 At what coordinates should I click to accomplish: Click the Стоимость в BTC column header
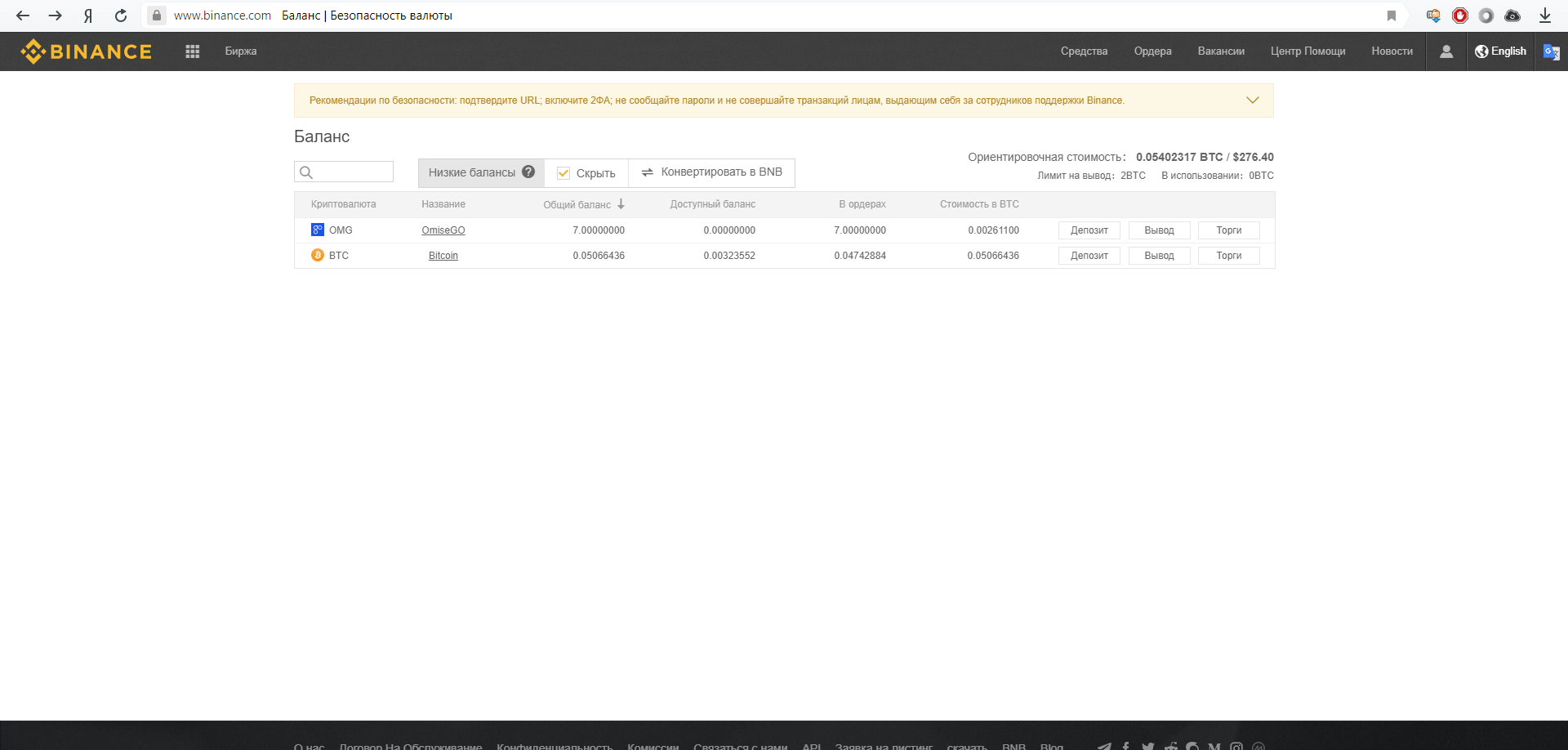coord(979,204)
